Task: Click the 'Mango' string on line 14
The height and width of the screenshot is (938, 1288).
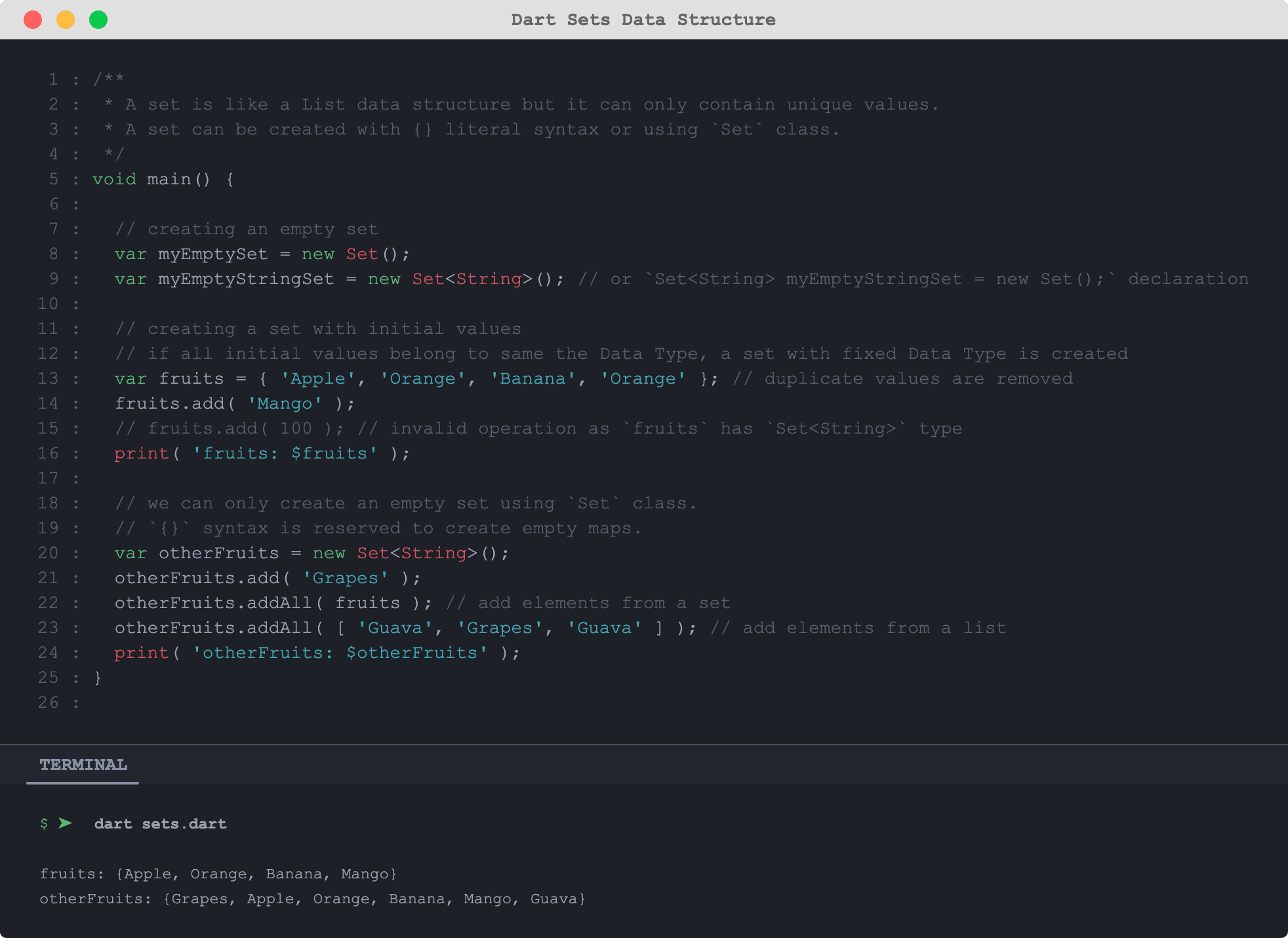Action: tap(285, 403)
